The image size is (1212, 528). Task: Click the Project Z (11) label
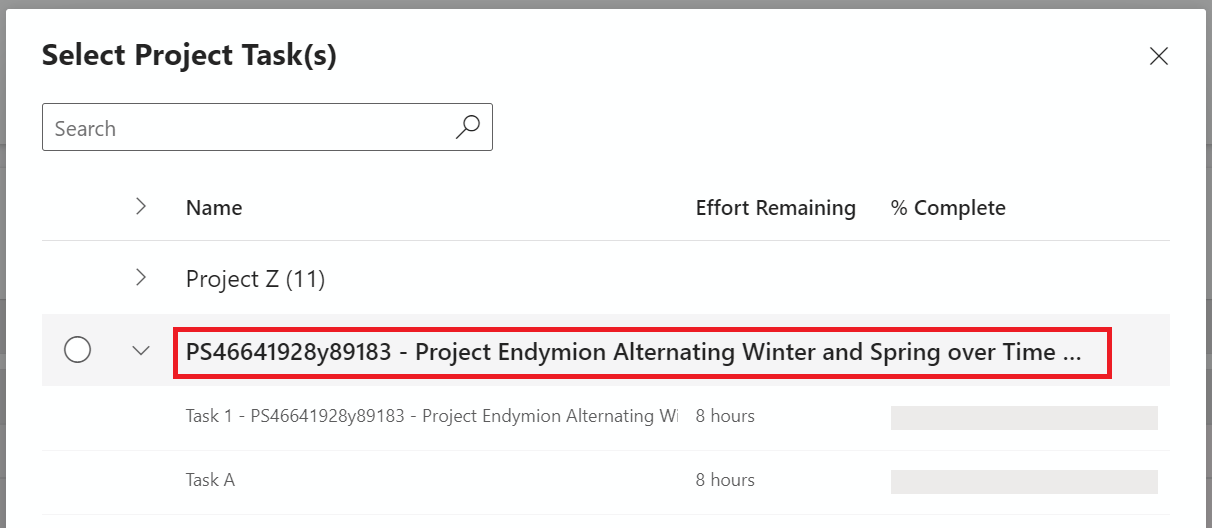[x=256, y=279]
